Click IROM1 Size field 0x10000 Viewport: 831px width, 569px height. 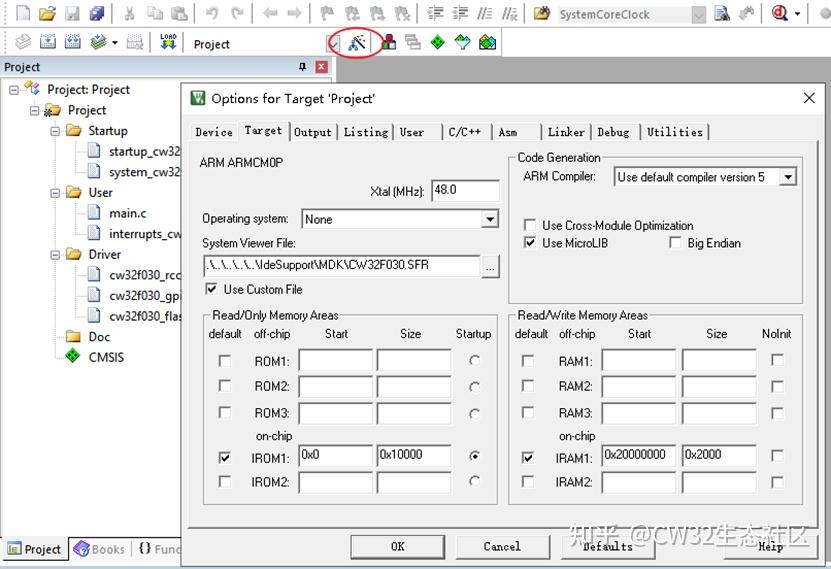point(414,455)
